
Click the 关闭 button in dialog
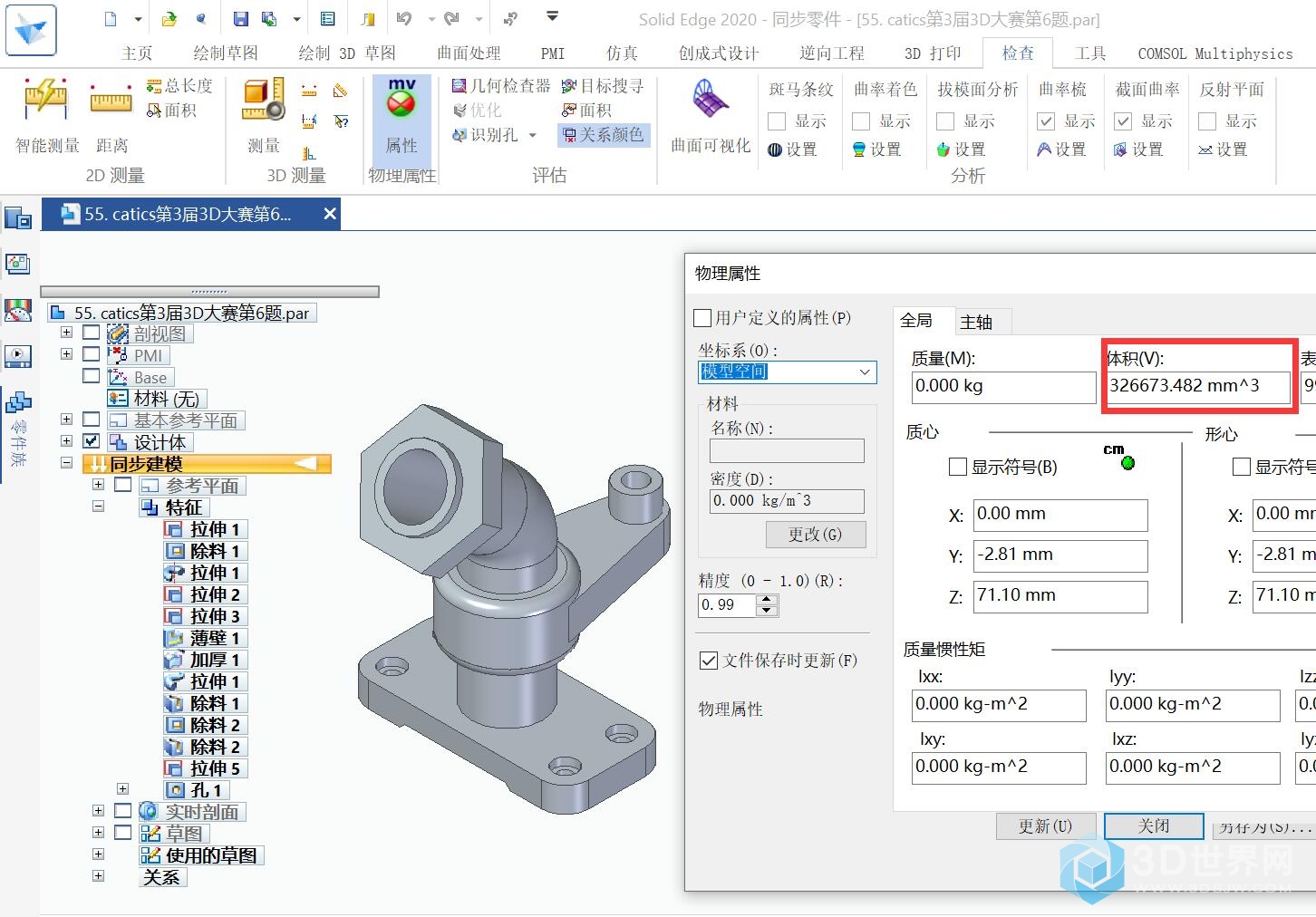pos(1154,826)
